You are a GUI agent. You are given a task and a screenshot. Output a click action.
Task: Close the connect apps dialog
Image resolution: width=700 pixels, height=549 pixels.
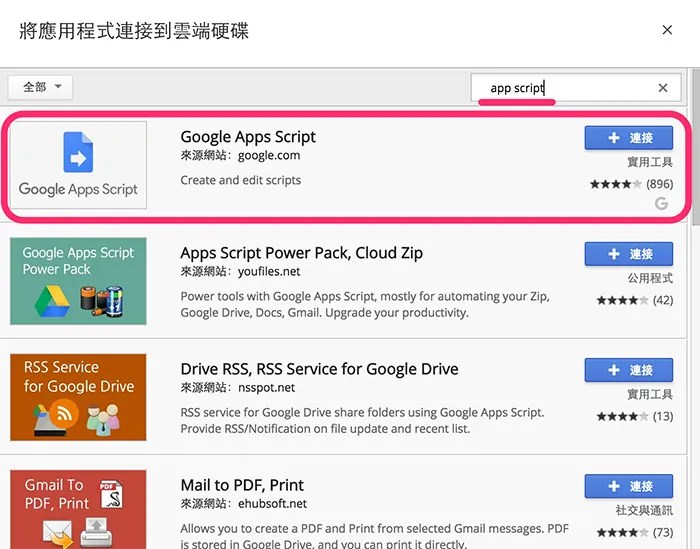667,30
